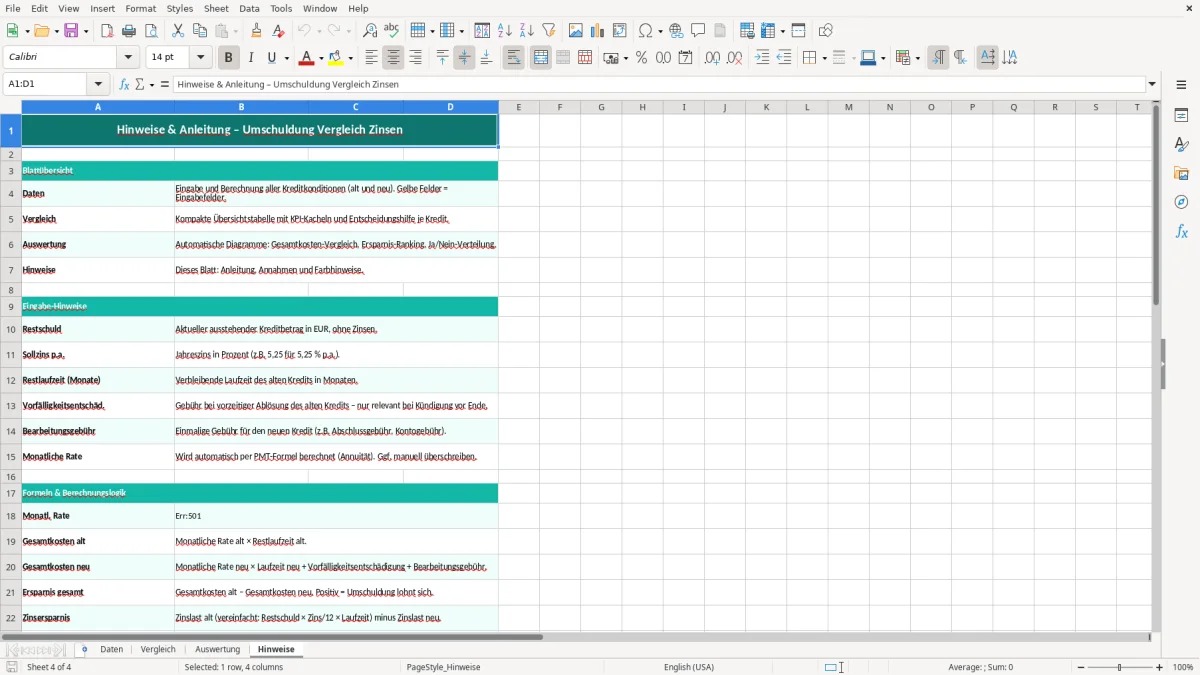
Task: Open Borders dropdown arrow
Action: tap(823, 58)
